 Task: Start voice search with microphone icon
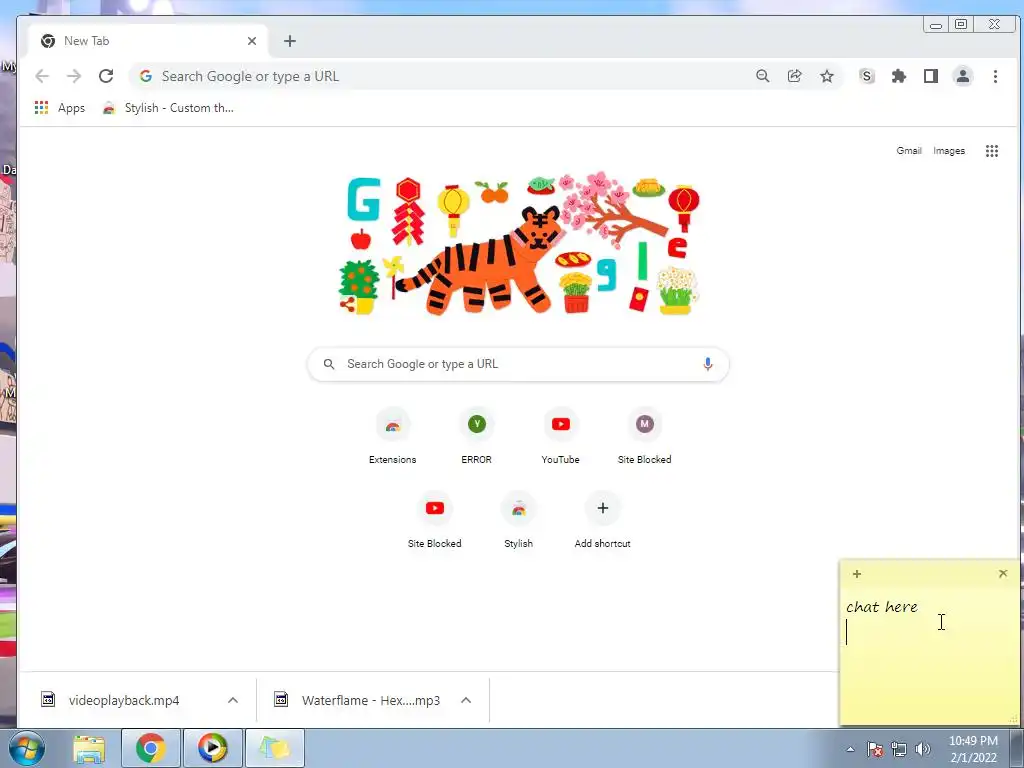[x=707, y=364]
